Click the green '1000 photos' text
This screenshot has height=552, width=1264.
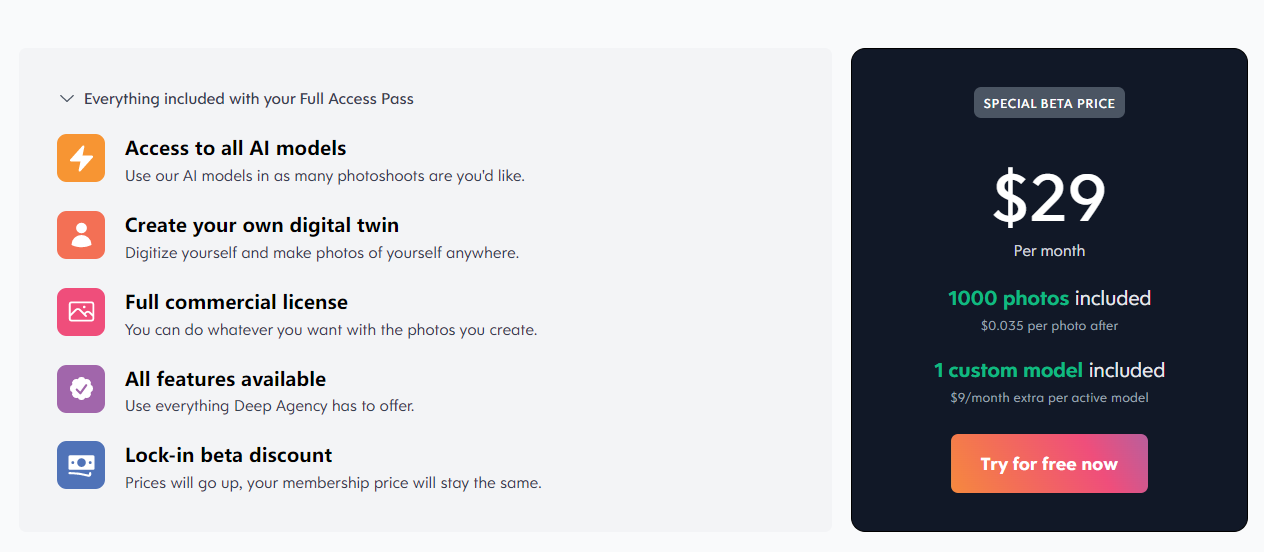(x=1008, y=298)
